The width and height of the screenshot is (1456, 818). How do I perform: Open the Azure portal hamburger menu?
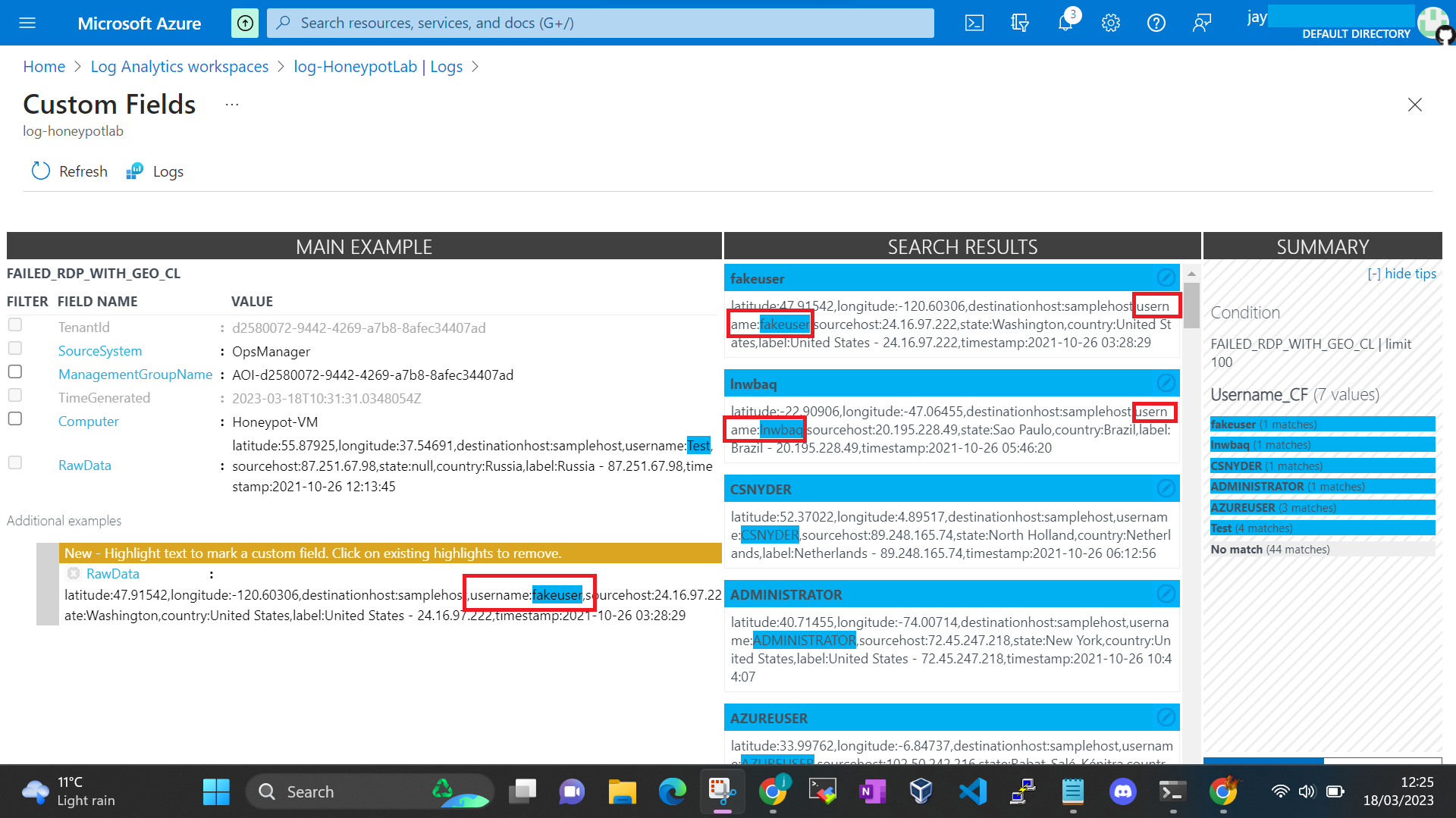pos(27,23)
